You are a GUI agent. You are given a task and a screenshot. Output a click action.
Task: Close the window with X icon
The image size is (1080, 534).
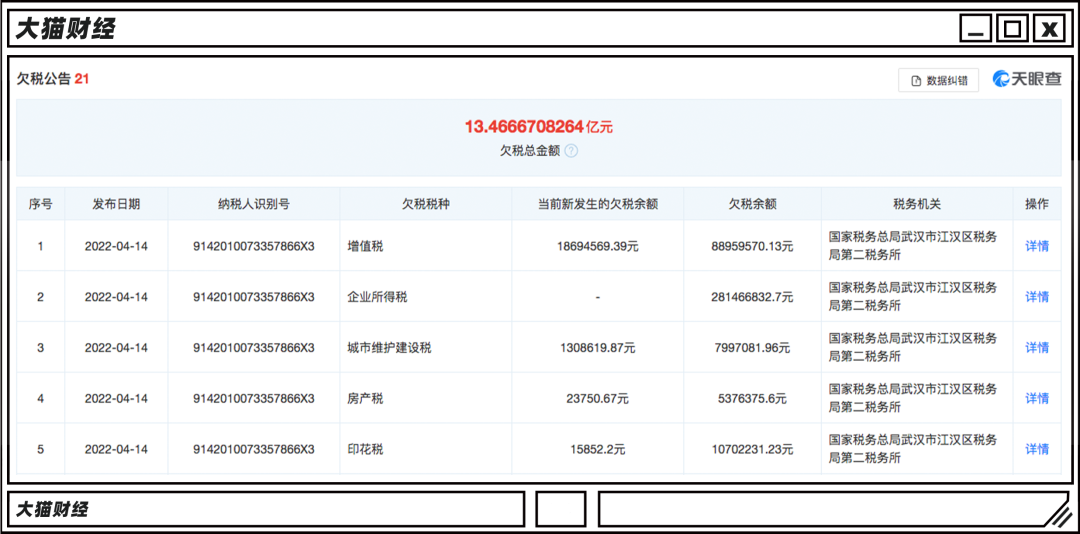click(x=1049, y=29)
